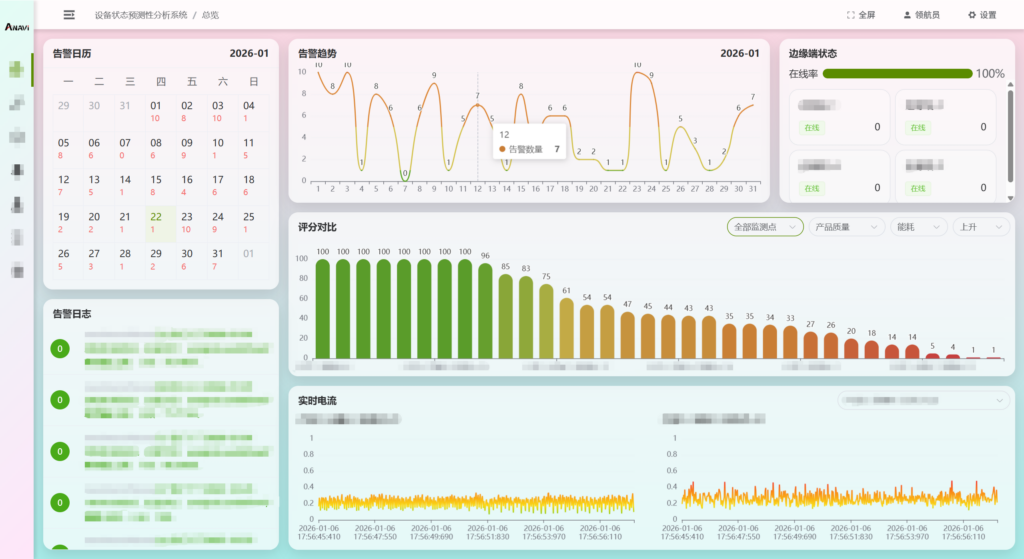Viewport: 1024px width, 559px height.
Task: Click the first green alarm log badge
Action: click(x=60, y=348)
